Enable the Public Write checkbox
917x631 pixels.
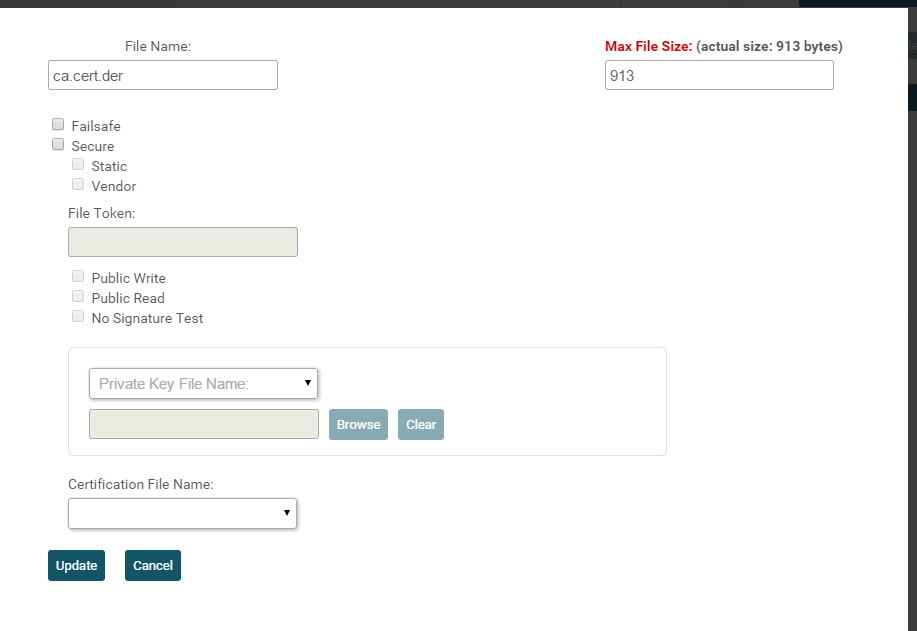[78, 276]
